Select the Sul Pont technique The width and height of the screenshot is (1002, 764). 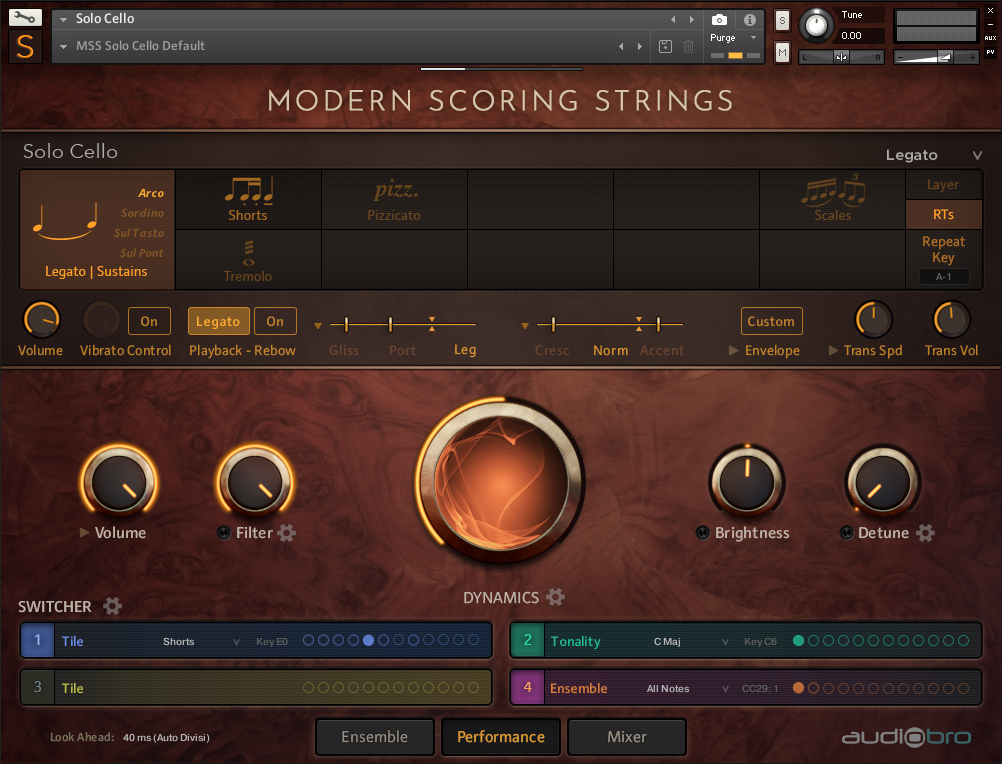click(141, 253)
